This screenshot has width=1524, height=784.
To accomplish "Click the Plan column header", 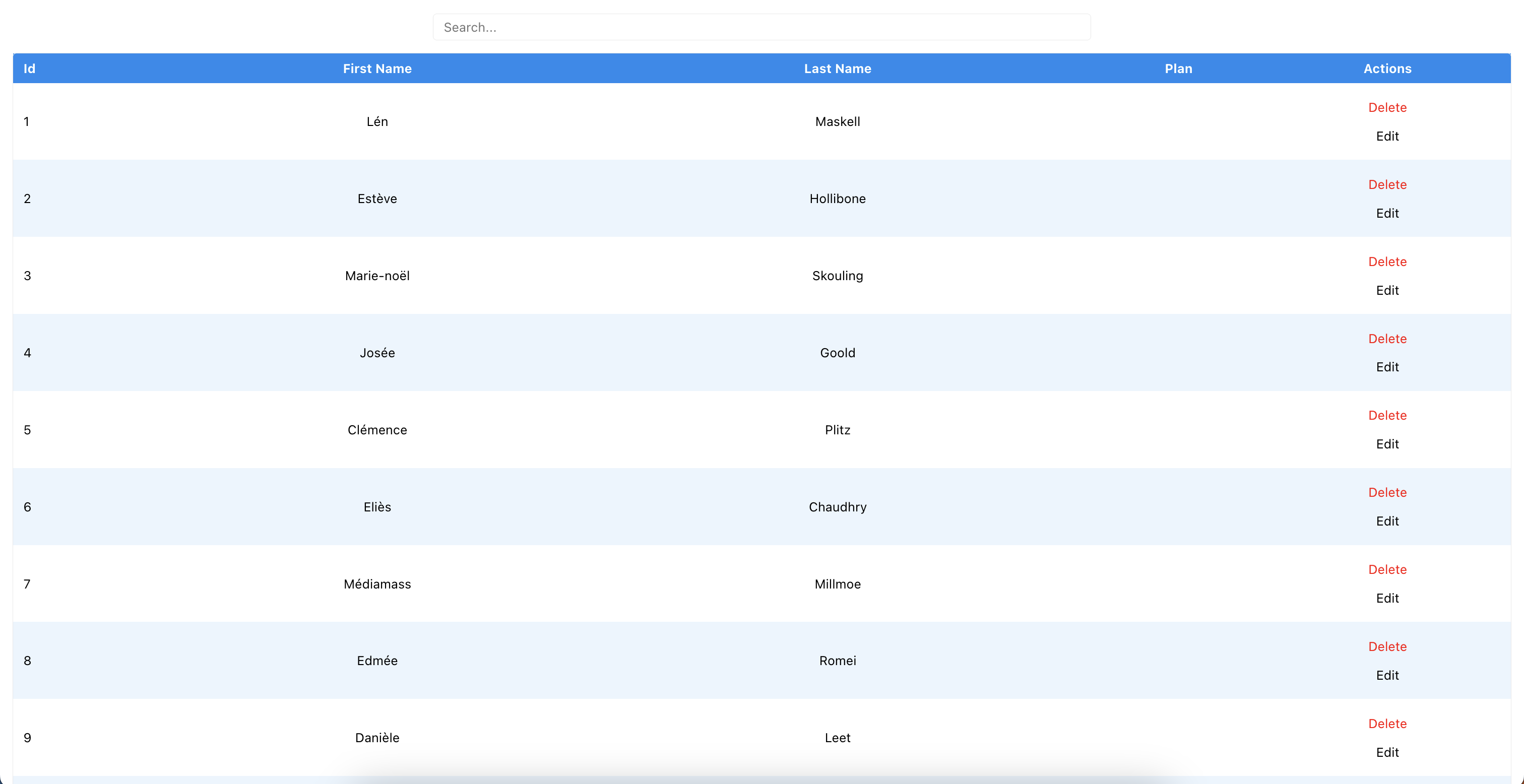I will (x=1178, y=69).
